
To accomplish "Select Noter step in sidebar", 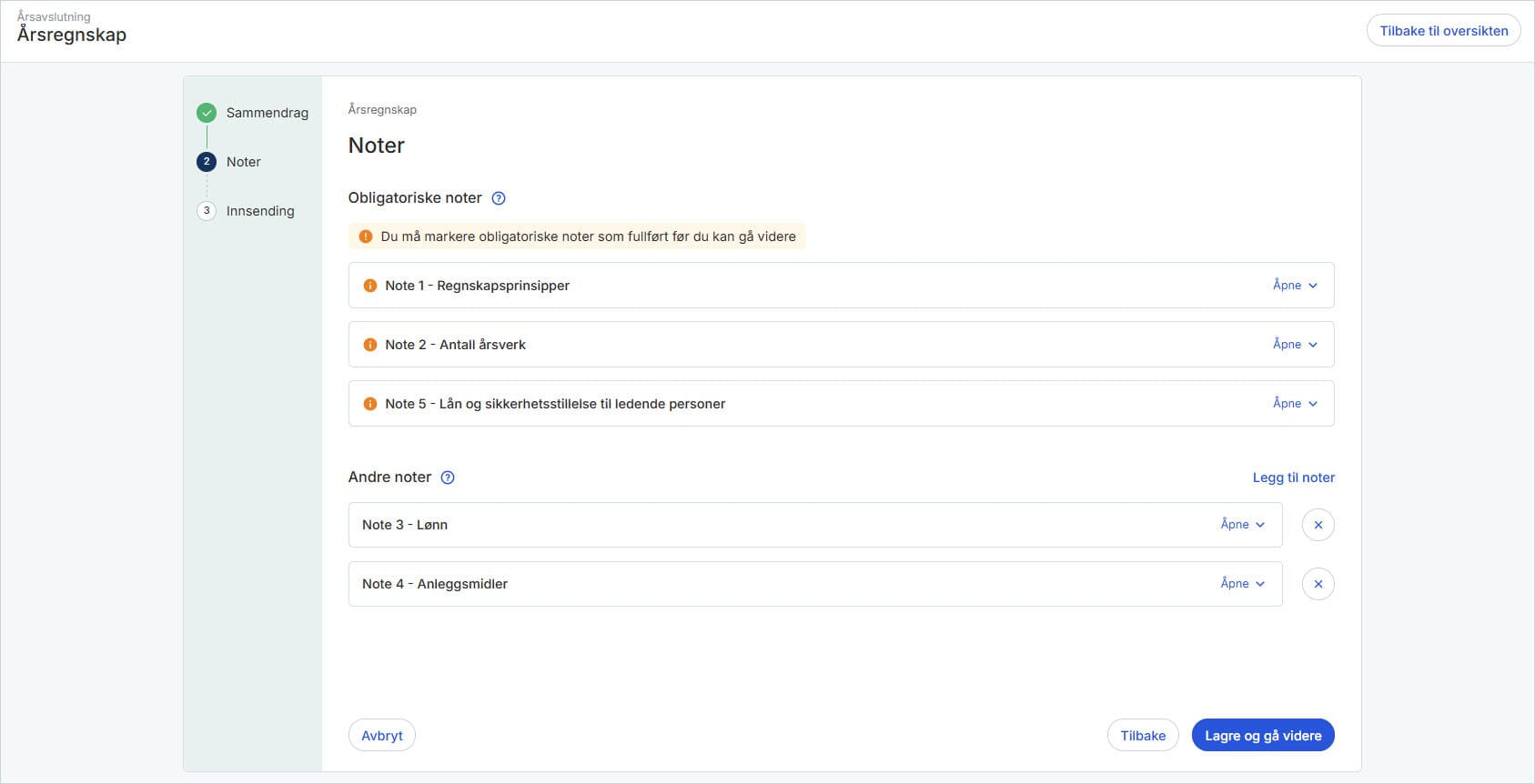I will coord(243,162).
